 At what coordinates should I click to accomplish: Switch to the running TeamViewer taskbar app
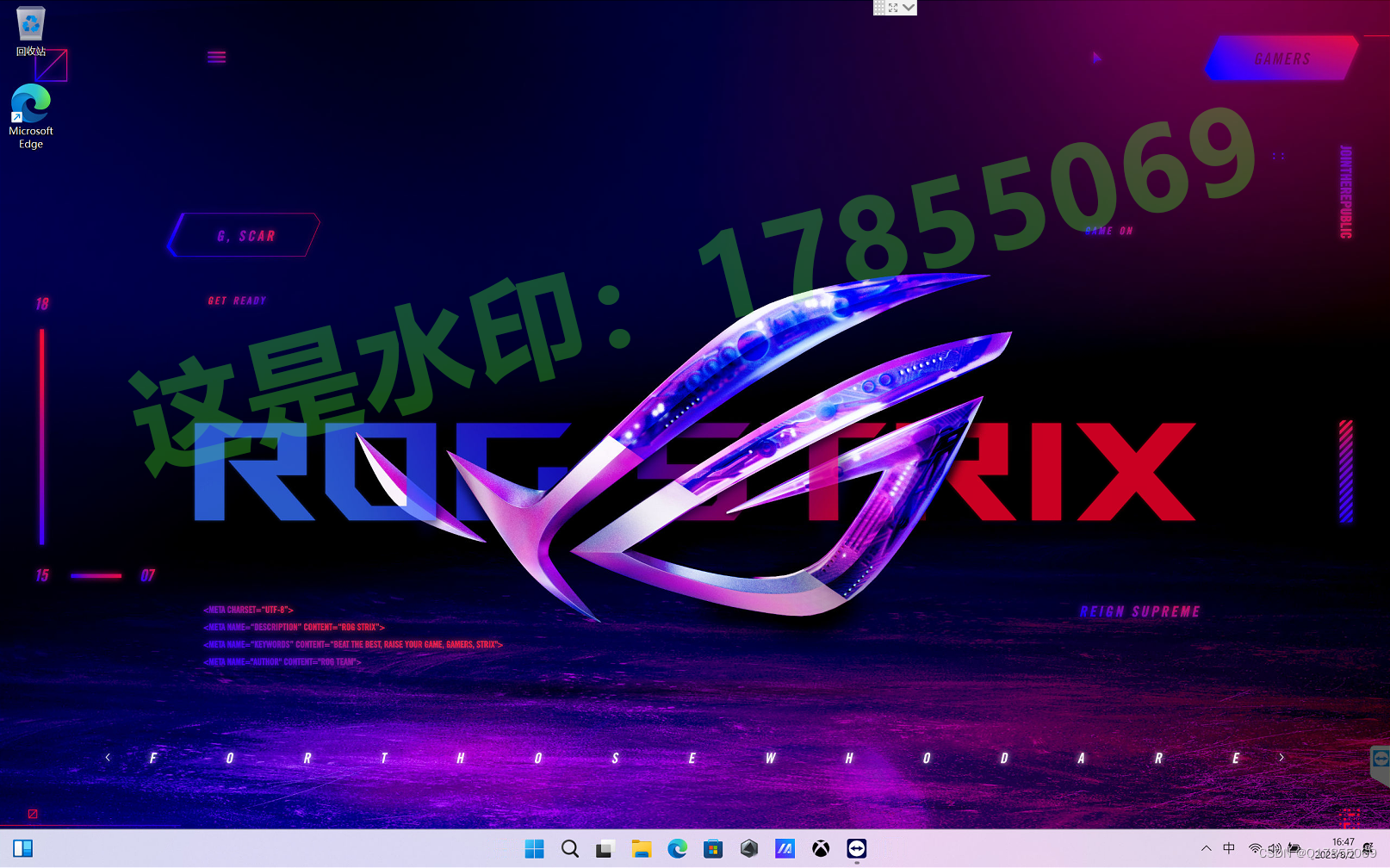click(857, 849)
